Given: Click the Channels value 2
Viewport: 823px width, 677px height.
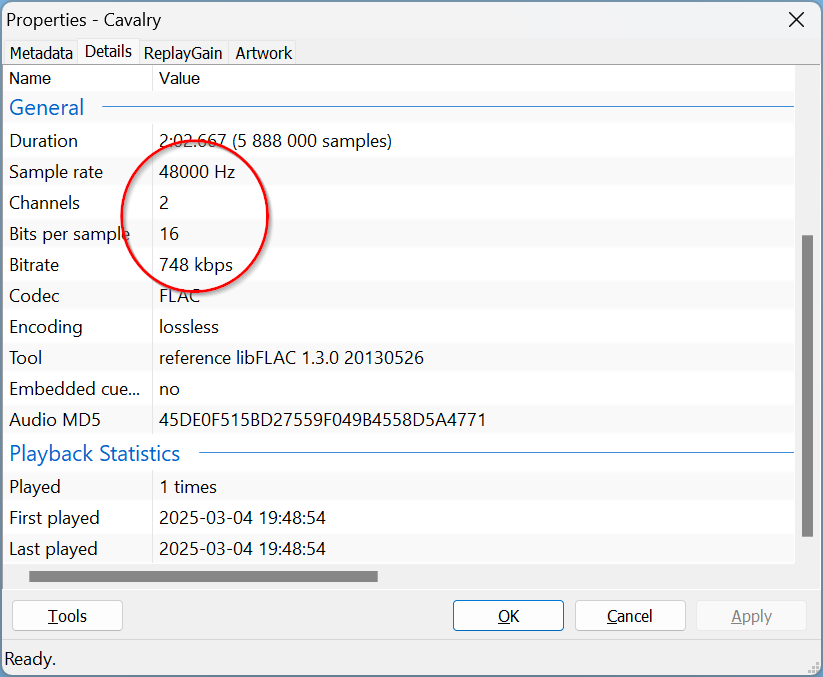Looking at the screenshot, I should [164, 203].
